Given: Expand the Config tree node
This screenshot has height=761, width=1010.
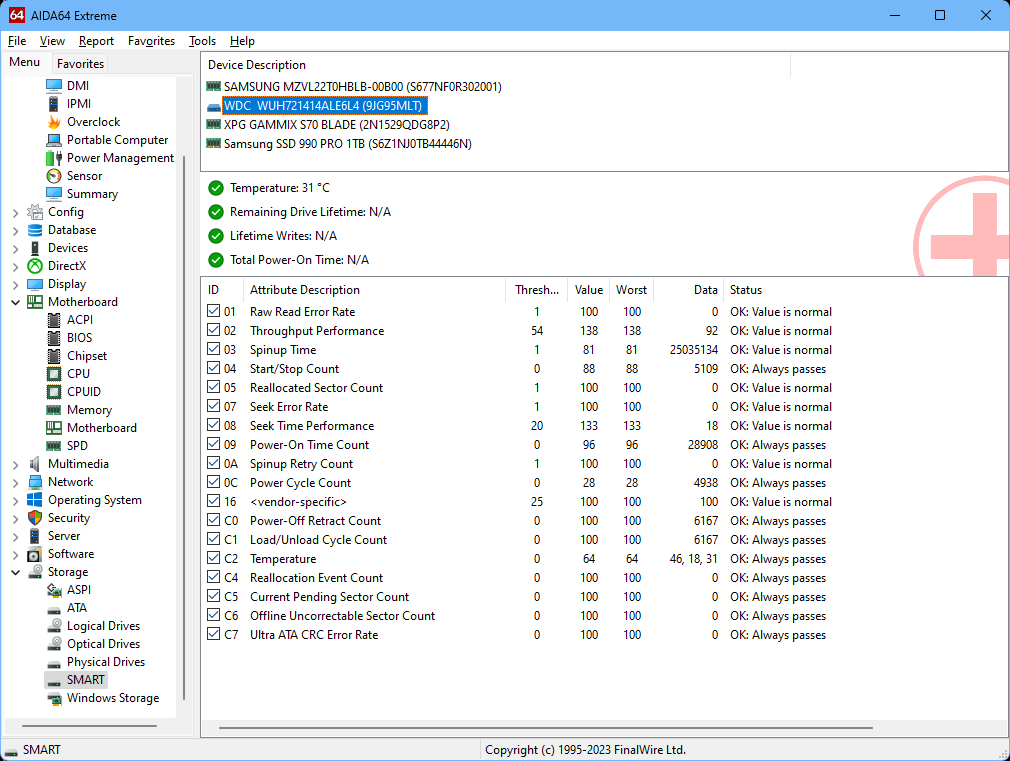Looking at the screenshot, I should point(15,212).
